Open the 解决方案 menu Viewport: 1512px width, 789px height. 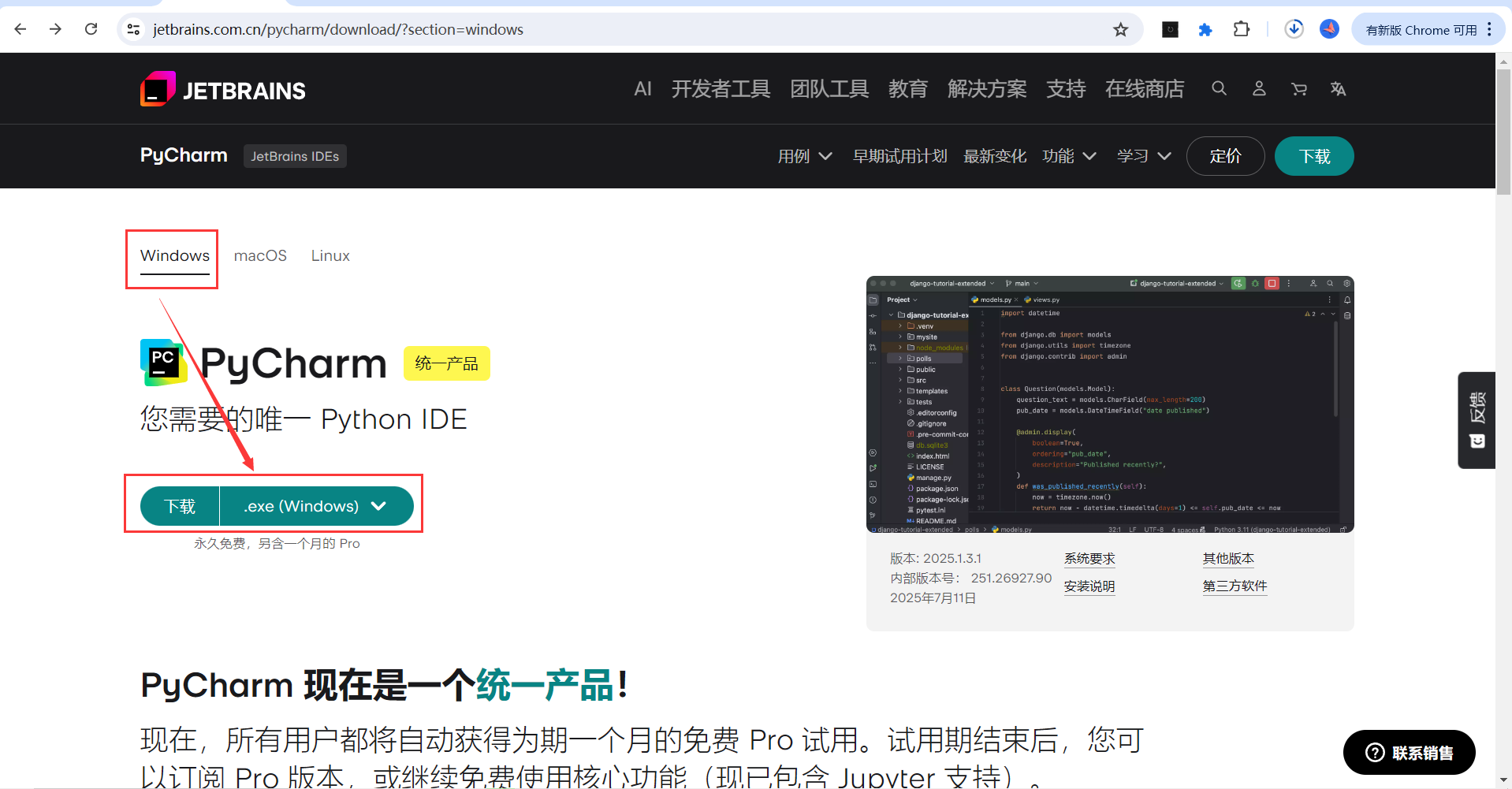[x=987, y=89]
